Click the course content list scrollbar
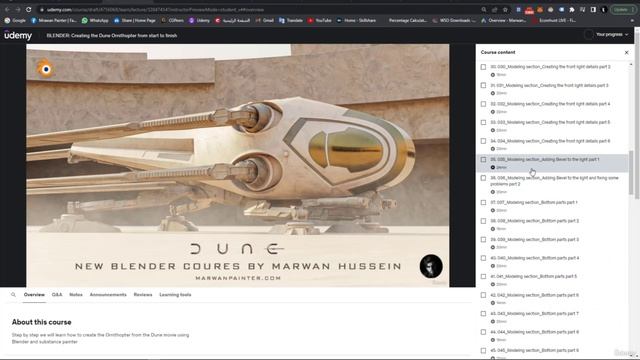 click(x=631, y=173)
